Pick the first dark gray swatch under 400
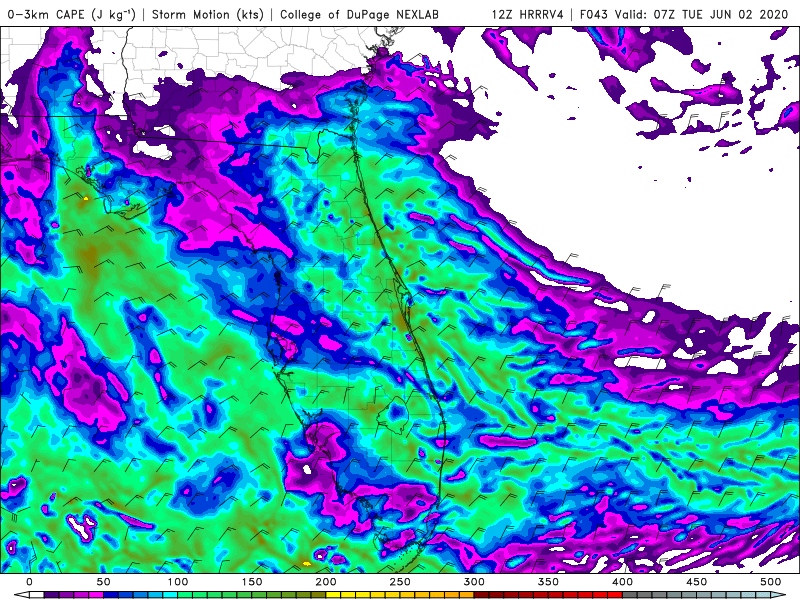 (630, 595)
